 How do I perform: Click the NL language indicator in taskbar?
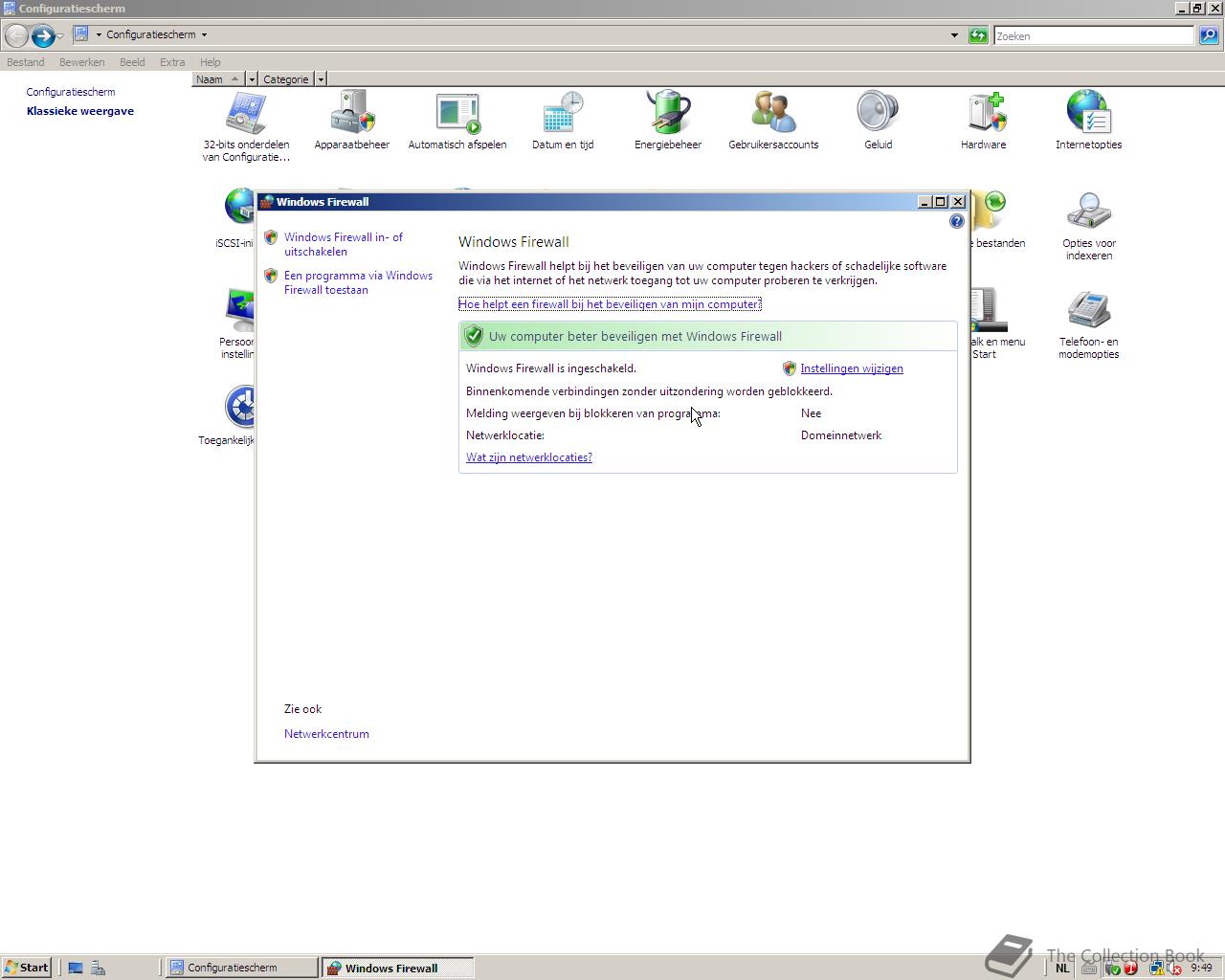[1062, 968]
